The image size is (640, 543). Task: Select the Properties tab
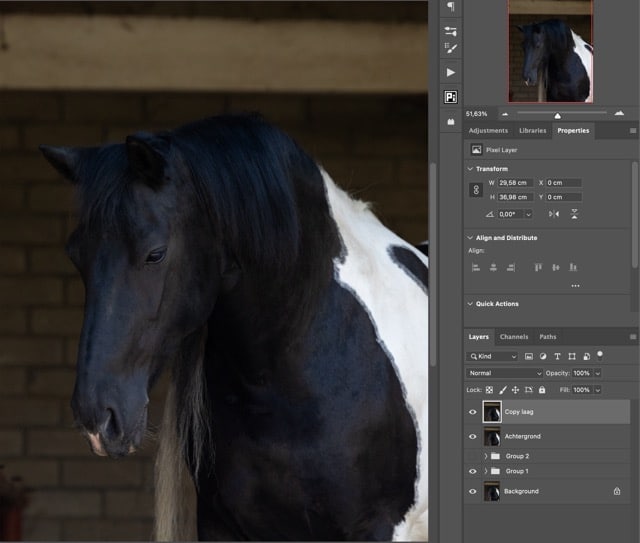coord(573,131)
